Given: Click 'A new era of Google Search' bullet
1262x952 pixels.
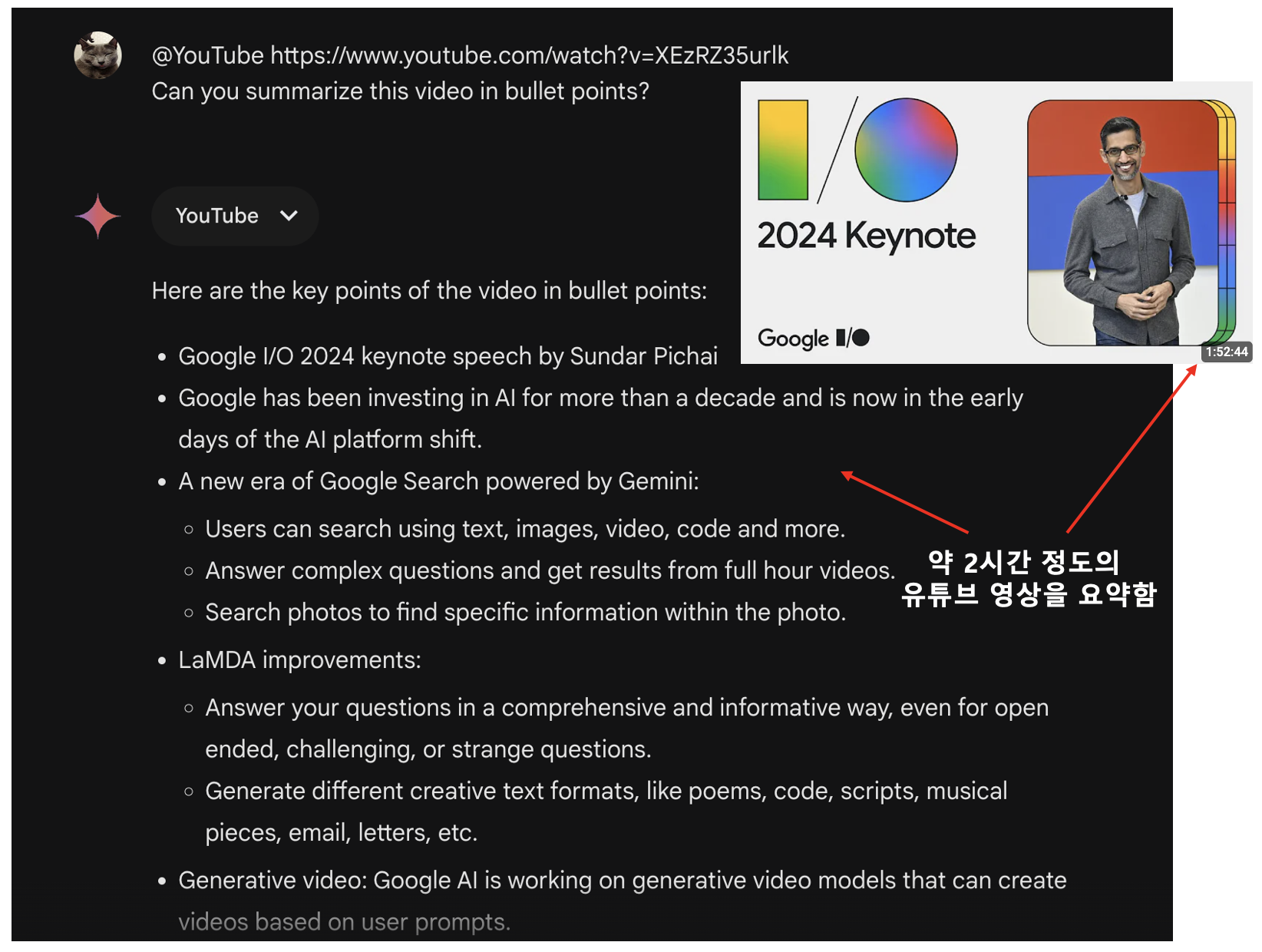Looking at the screenshot, I should [x=438, y=481].
